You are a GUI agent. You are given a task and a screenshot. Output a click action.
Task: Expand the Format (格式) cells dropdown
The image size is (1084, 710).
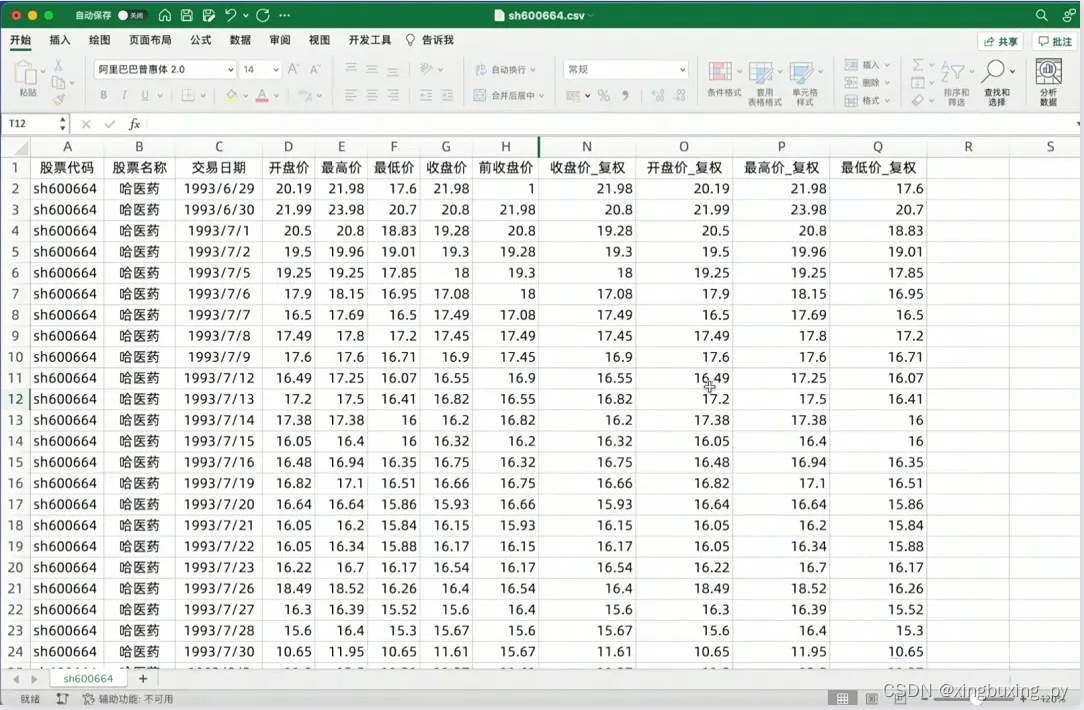tap(887, 101)
